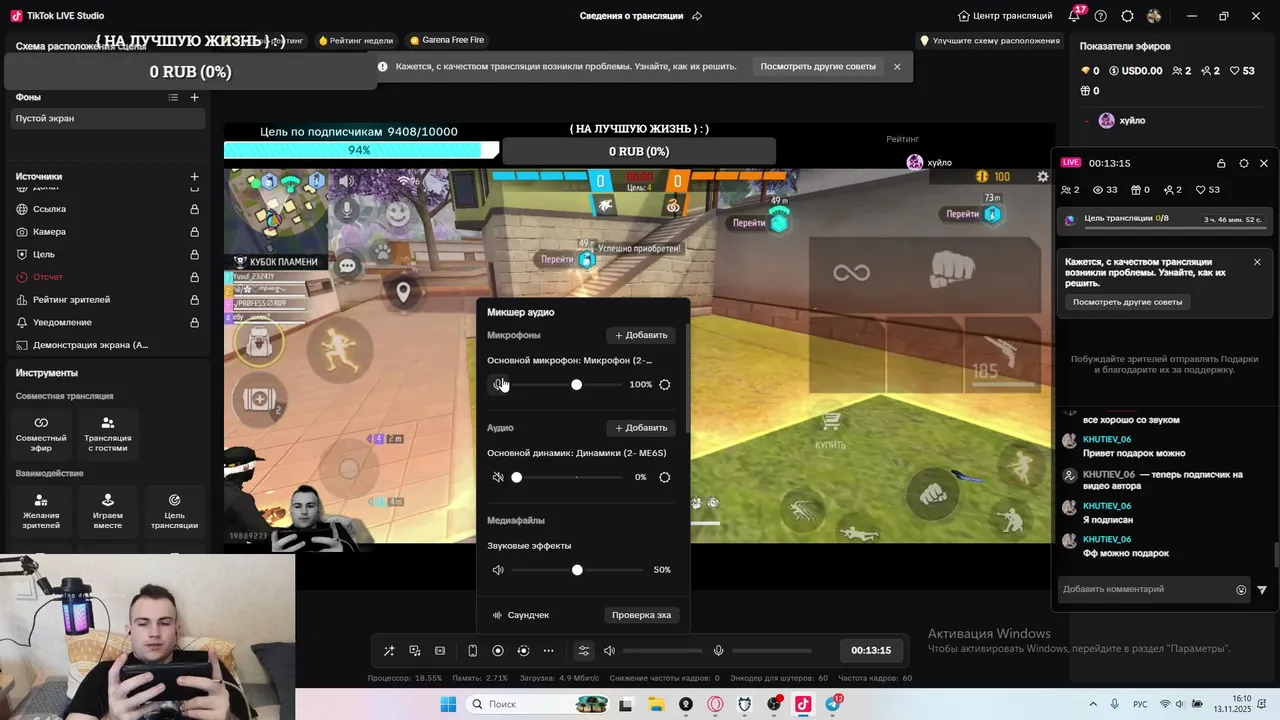Open notifications bell with 17 badge
This screenshot has height=720, width=1280.
click(1074, 16)
